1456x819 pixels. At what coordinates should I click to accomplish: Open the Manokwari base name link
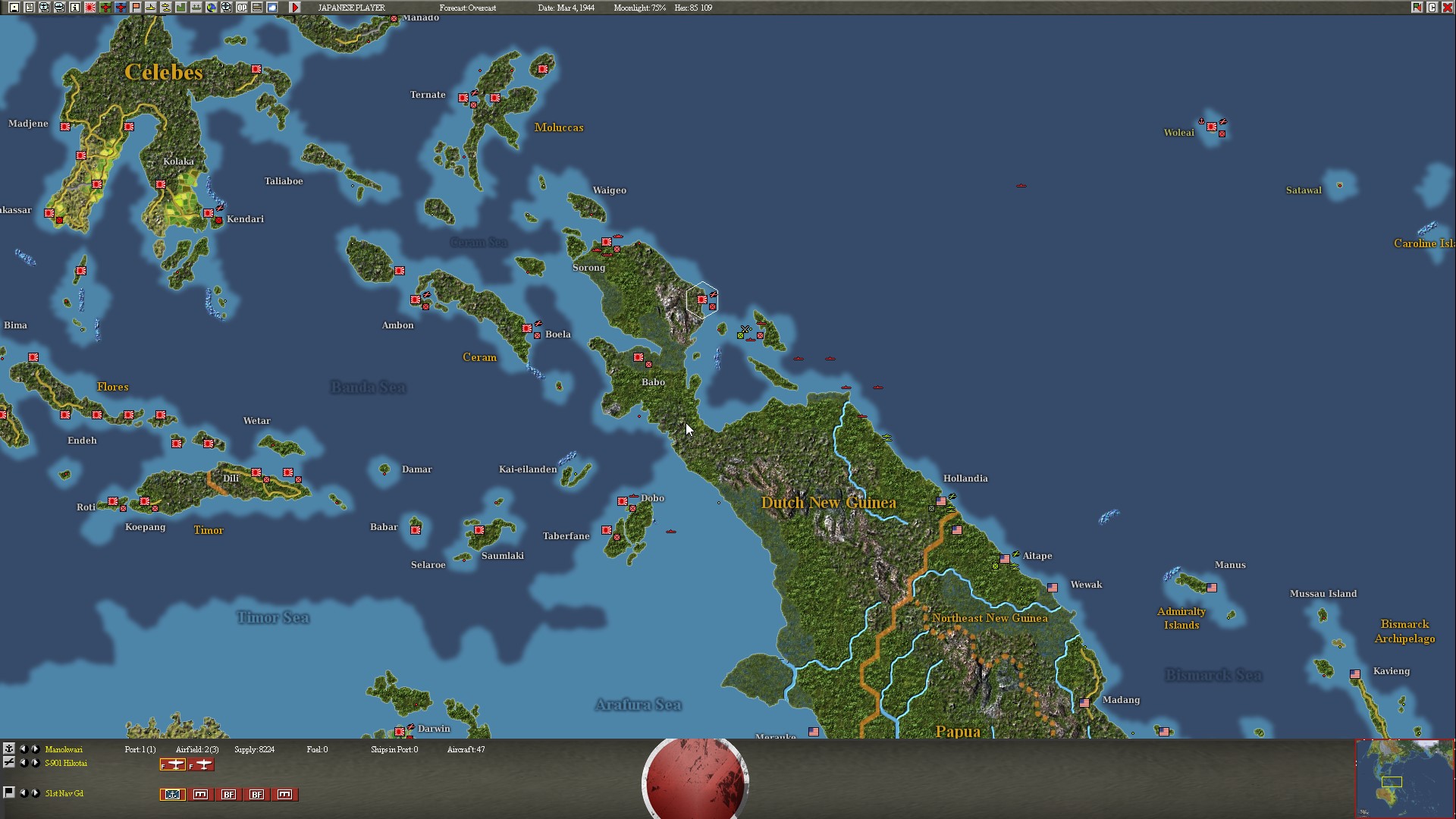pos(64,749)
